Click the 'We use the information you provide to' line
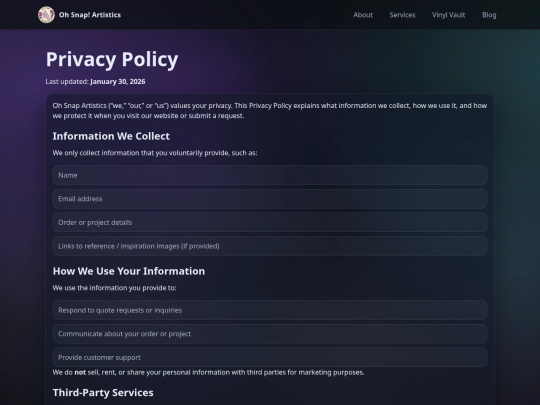540x405 pixels. point(114,288)
